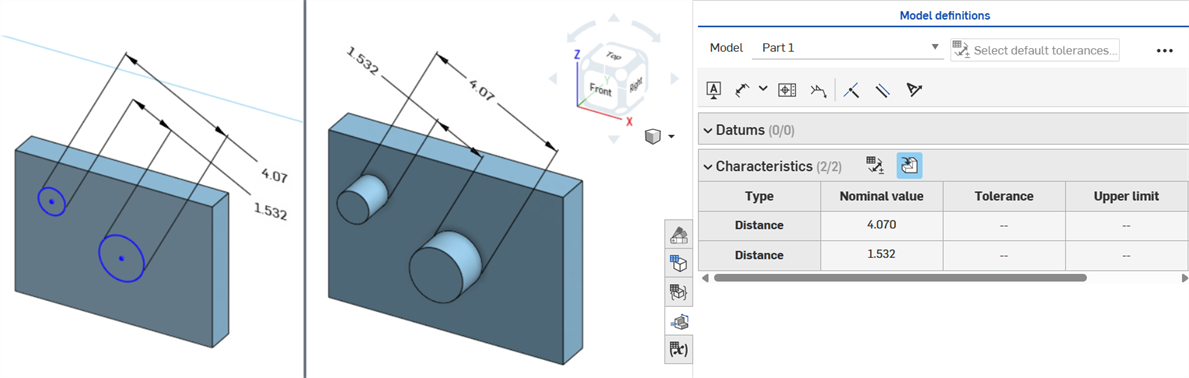Choose the parallel lines tool icon
The width and height of the screenshot is (1189, 378).
(x=883, y=90)
